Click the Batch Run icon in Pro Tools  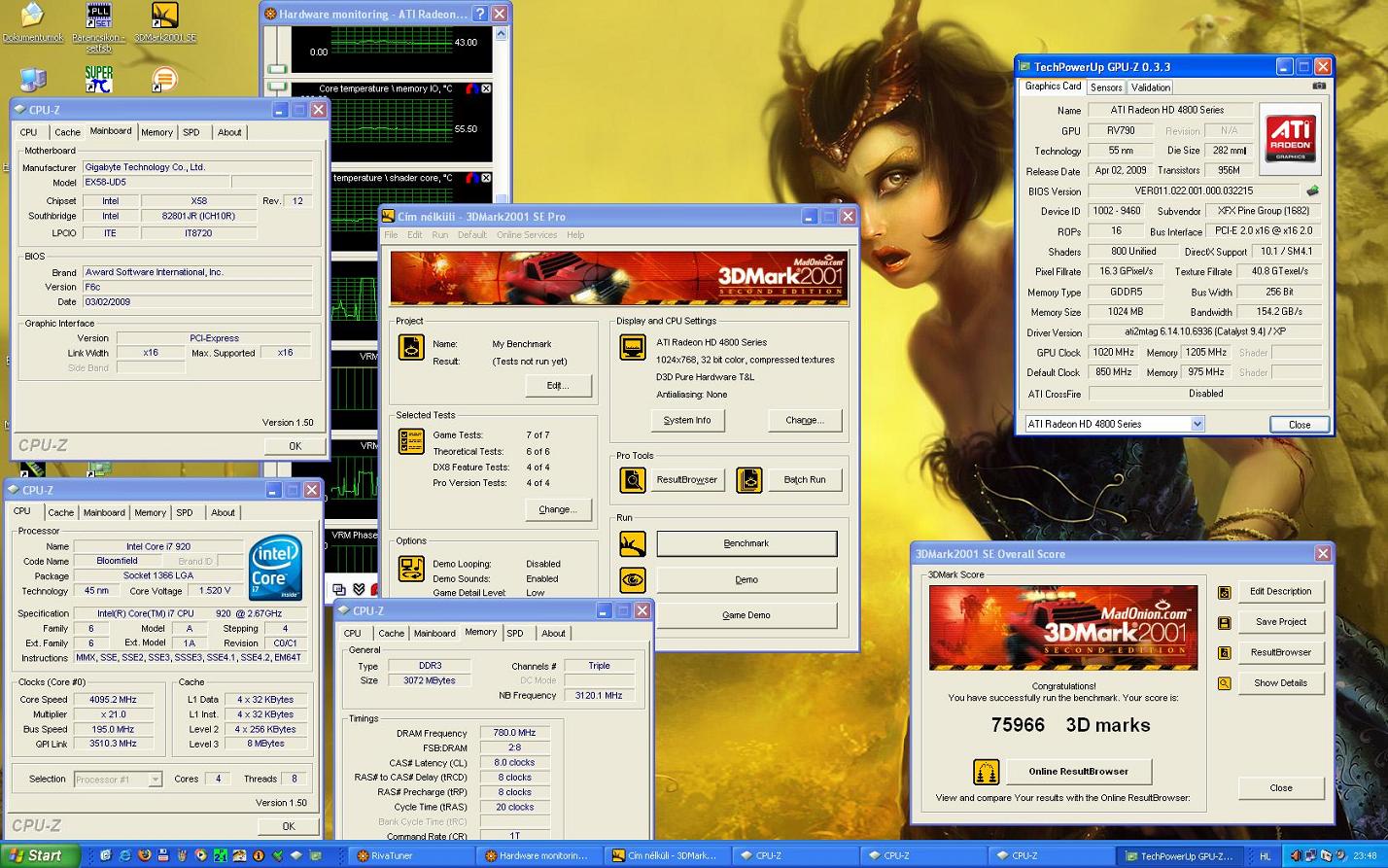(749, 479)
